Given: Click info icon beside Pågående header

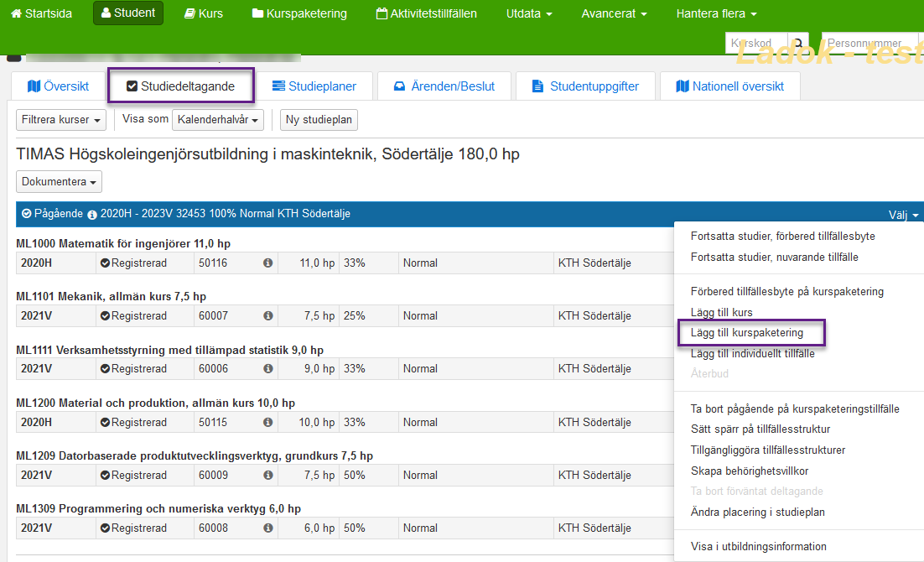Looking at the screenshot, I should 92,215.
